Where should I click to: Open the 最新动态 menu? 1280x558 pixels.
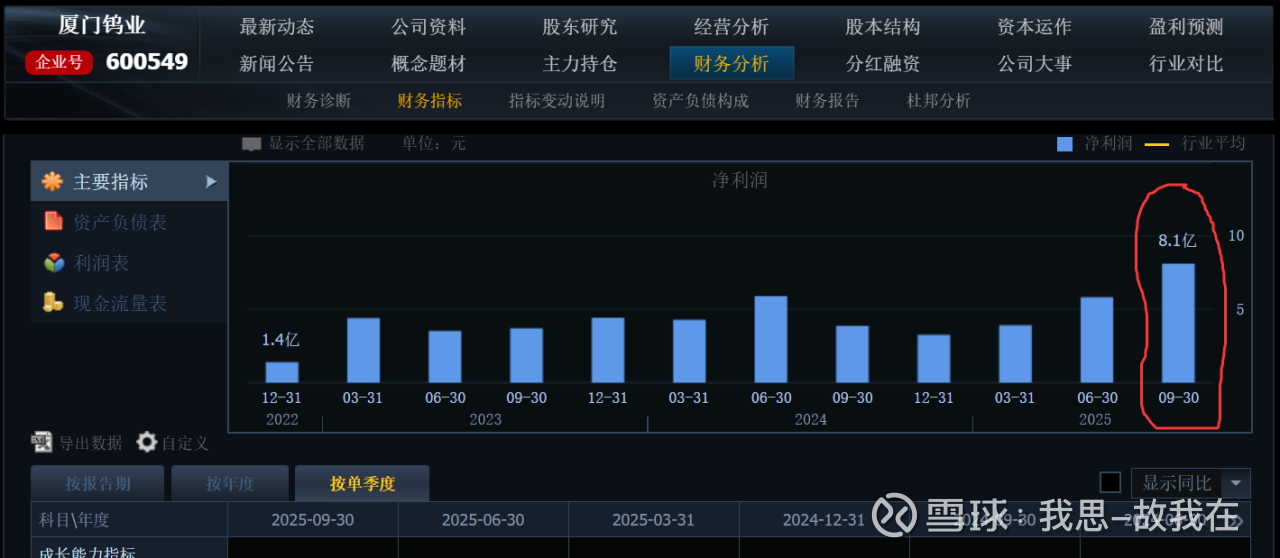click(x=277, y=27)
